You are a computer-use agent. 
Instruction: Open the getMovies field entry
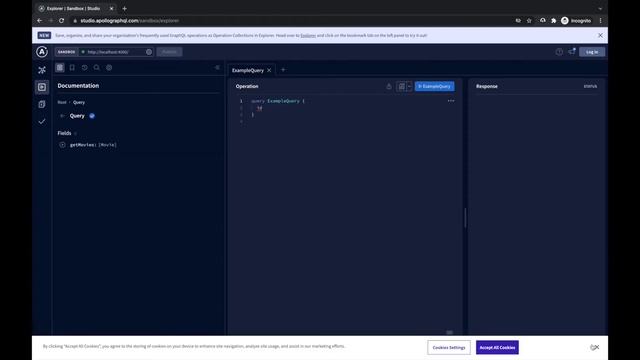(93, 145)
